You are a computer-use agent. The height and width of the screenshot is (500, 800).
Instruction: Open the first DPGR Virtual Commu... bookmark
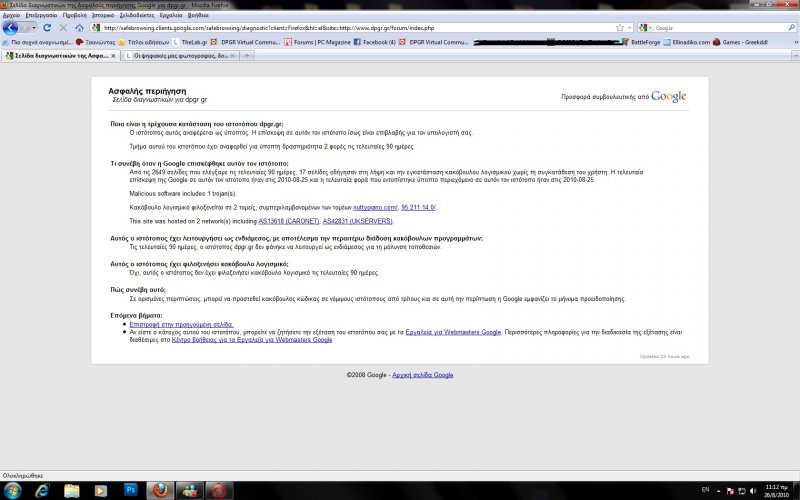tap(245, 42)
